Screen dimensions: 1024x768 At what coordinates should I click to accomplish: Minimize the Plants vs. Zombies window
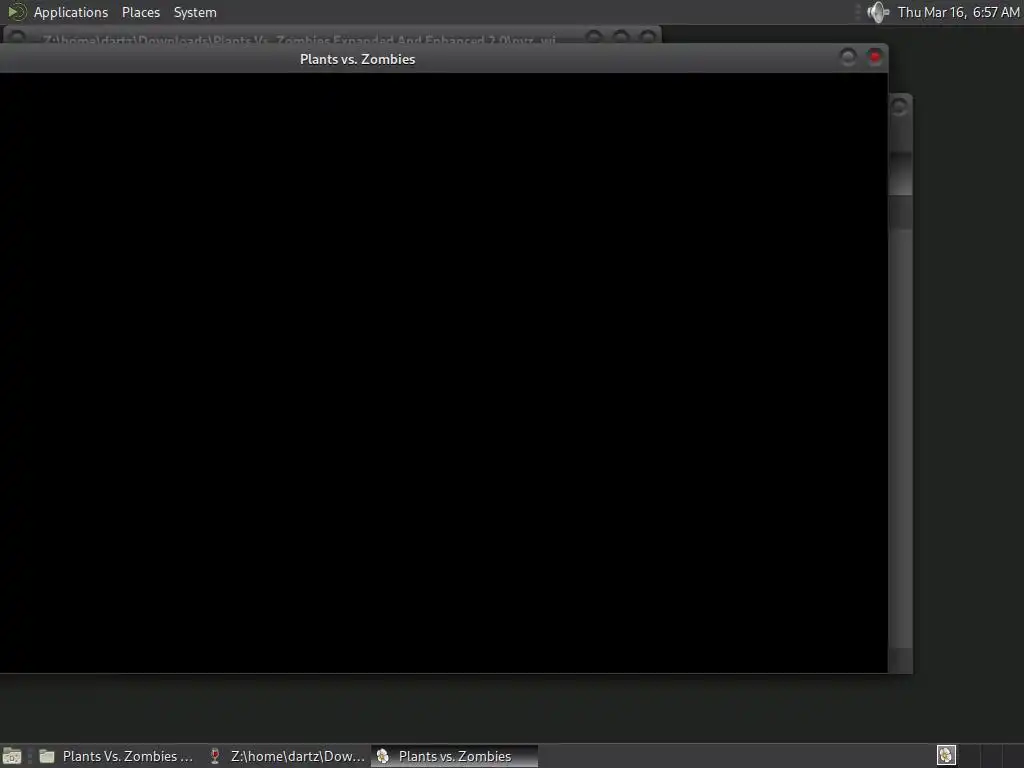coord(848,57)
